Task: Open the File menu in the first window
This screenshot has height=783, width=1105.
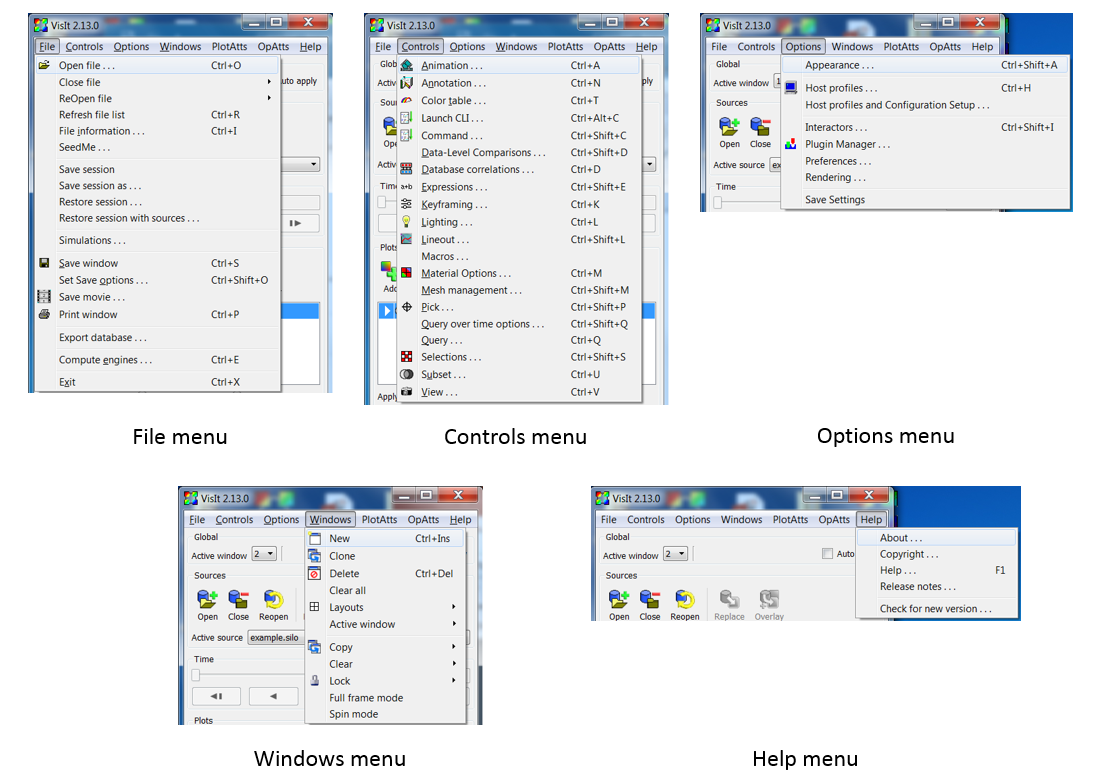Action: coord(47,47)
